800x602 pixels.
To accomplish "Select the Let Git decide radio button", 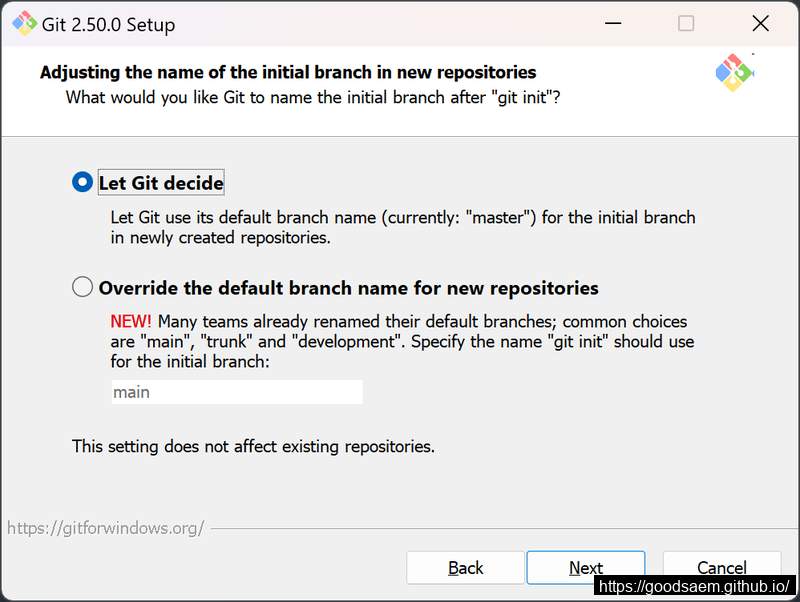I will pos(82,182).
